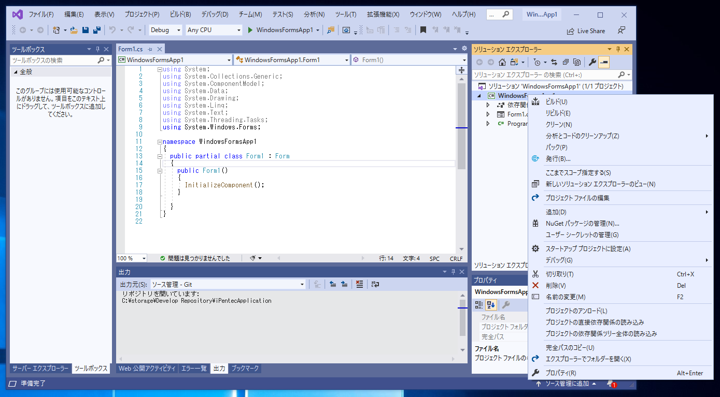Click ソース管理に追加 in status bar
The width and height of the screenshot is (720, 397).
[x=566, y=384]
